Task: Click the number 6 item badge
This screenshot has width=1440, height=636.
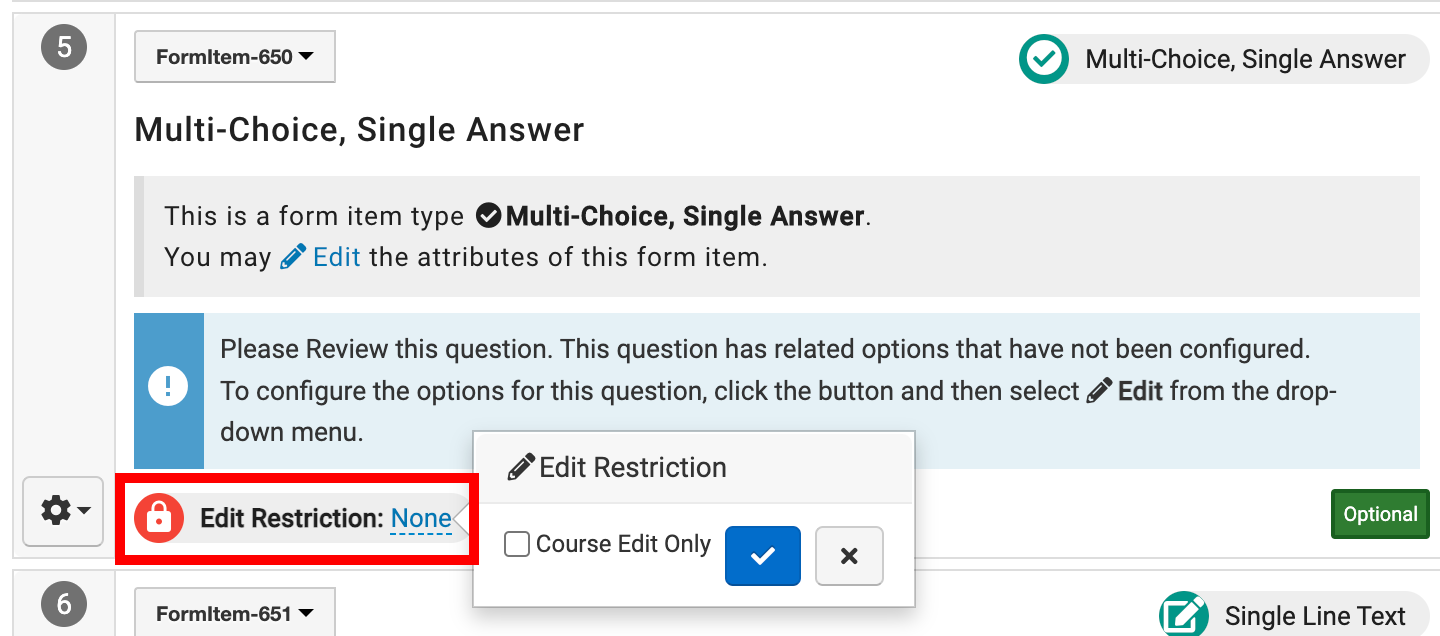Action: point(64,604)
